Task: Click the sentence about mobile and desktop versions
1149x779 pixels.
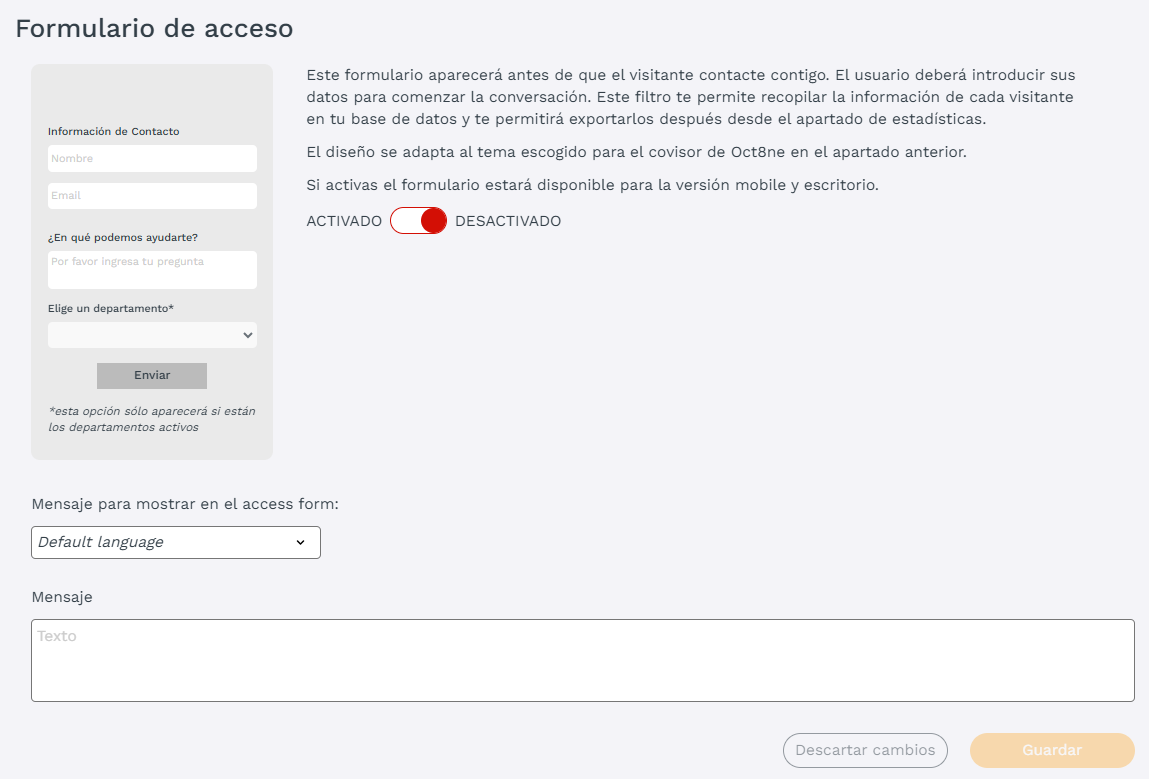Action: [592, 185]
